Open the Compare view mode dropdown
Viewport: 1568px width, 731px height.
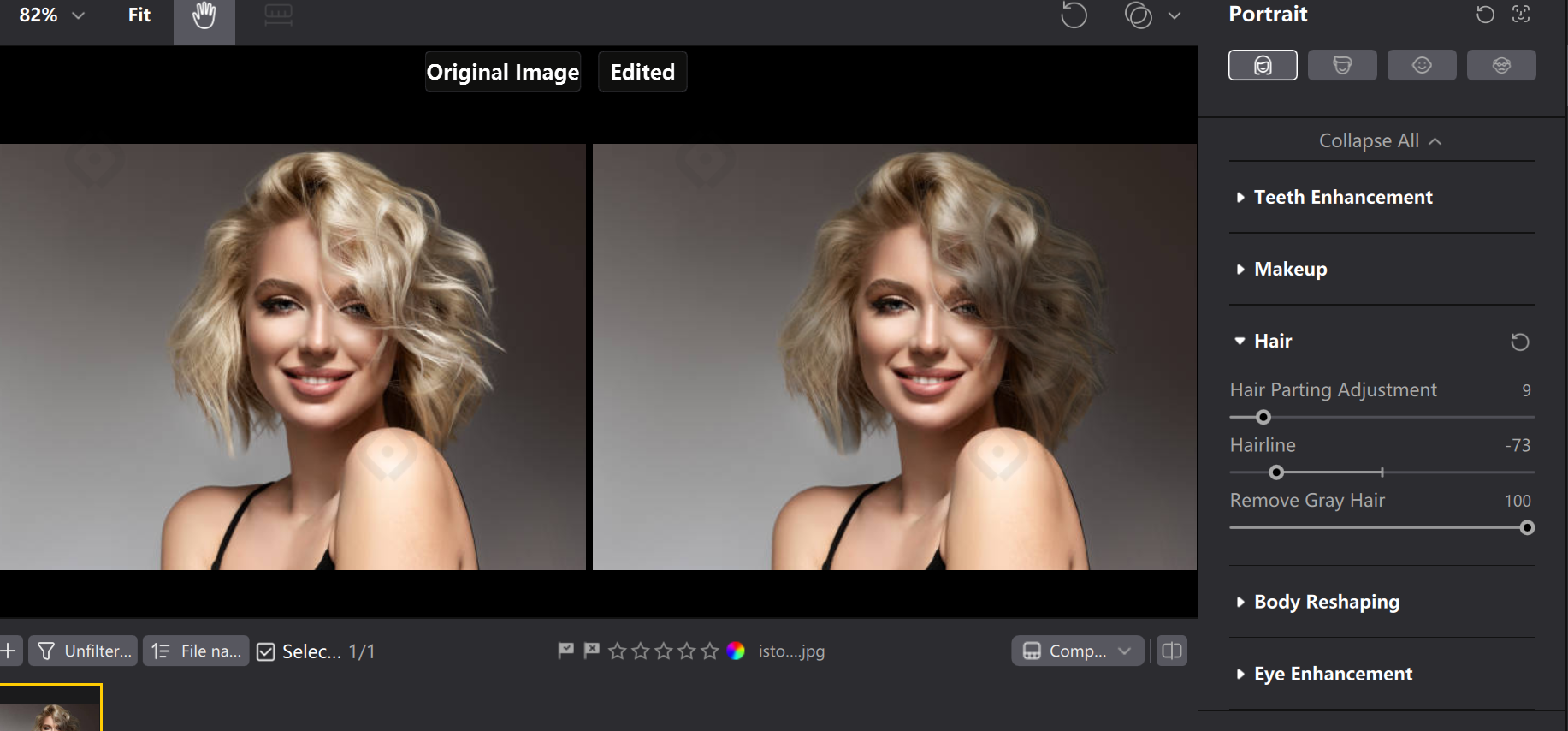click(x=1078, y=651)
